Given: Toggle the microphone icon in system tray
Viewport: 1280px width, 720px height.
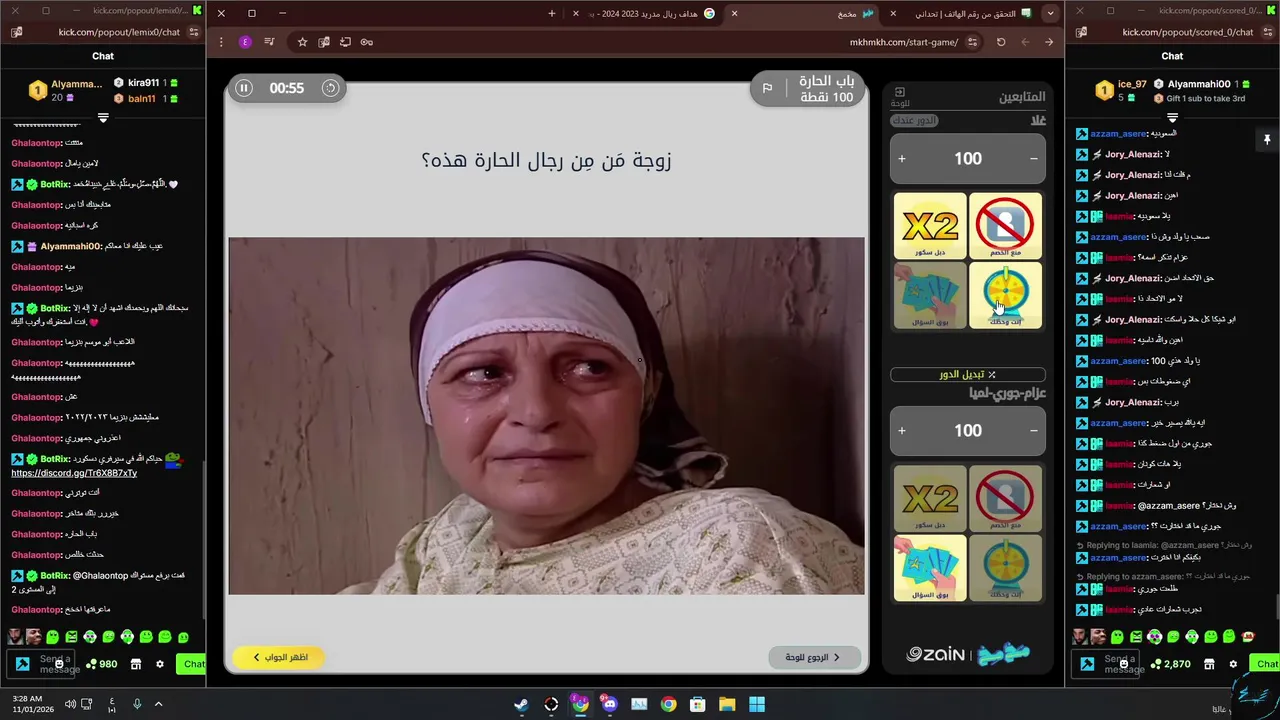Looking at the screenshot, I should 137,704.
